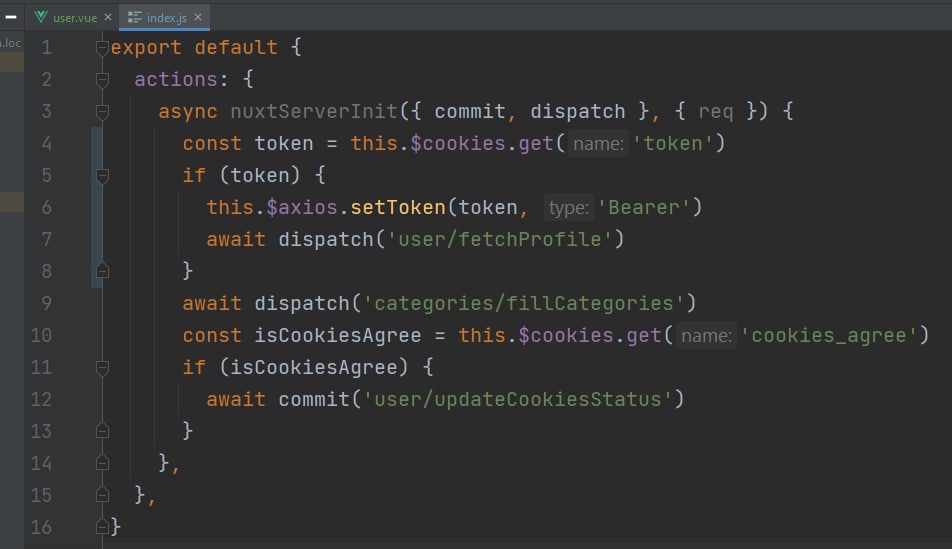Collapse the tool window with minus icon

pos(11,17)
